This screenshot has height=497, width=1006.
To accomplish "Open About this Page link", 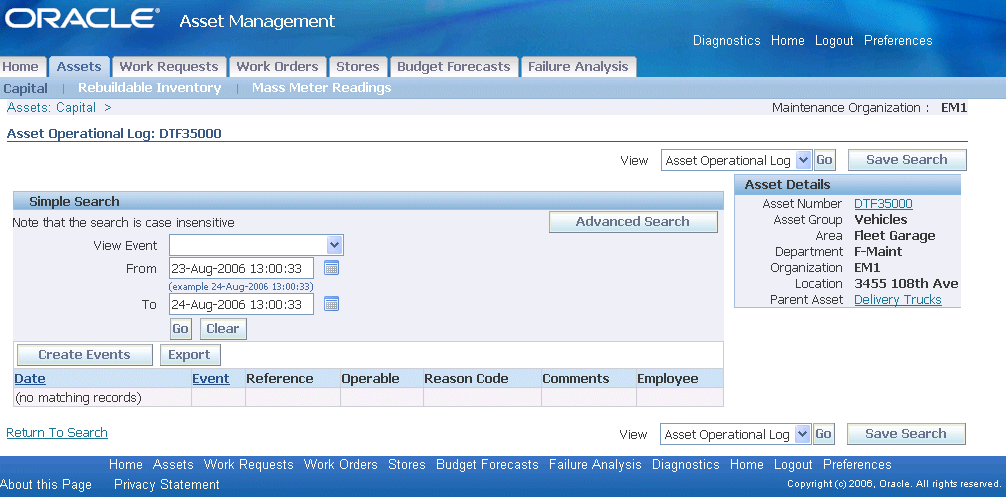I will coord(46,485).
